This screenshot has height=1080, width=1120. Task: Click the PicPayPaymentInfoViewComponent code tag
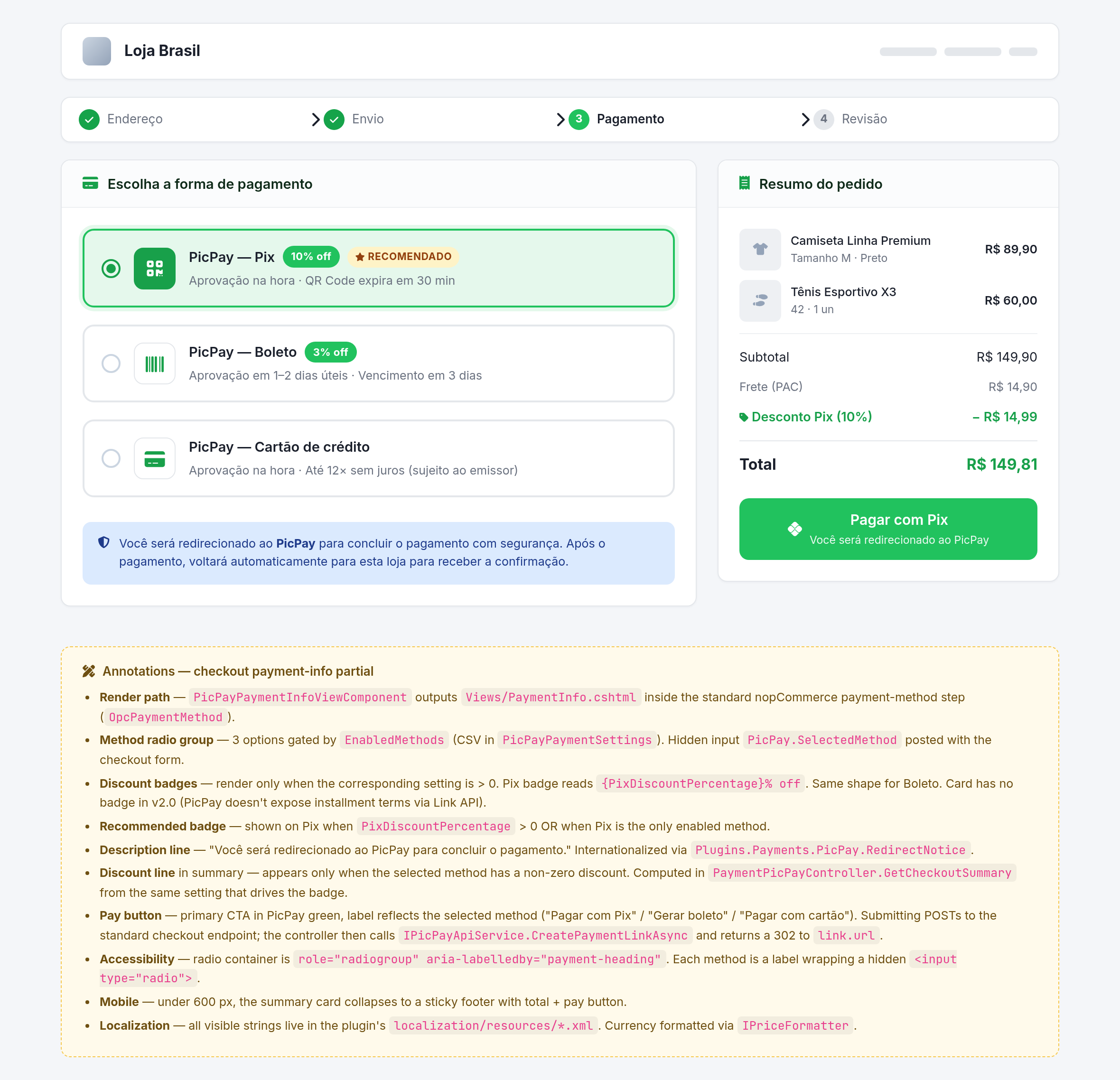[x=300, y=697]
